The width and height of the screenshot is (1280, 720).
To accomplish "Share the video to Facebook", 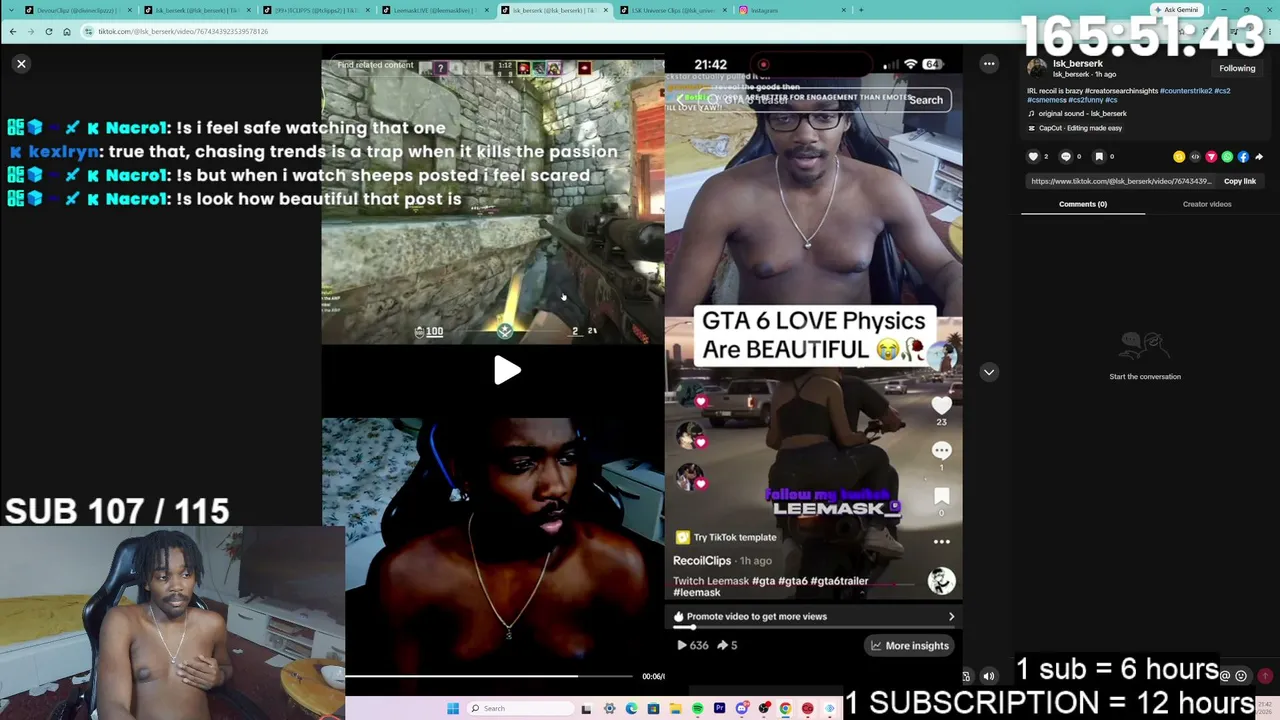I will click(x=1243, y=157).
